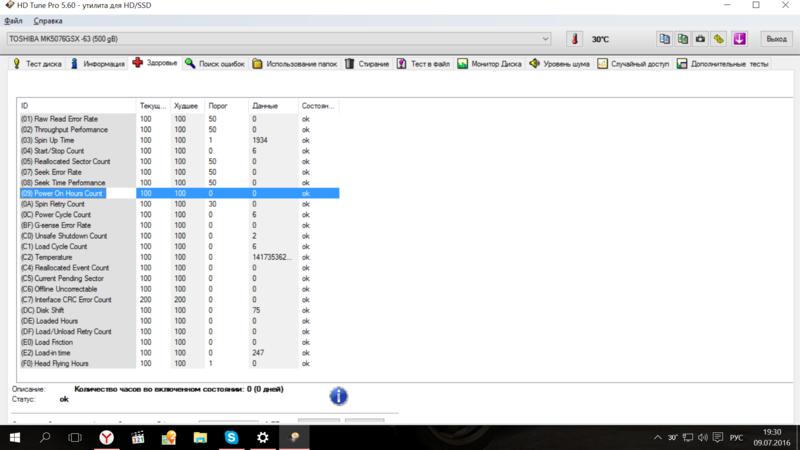
Task: Open the Файл menu
Action: 13,21
